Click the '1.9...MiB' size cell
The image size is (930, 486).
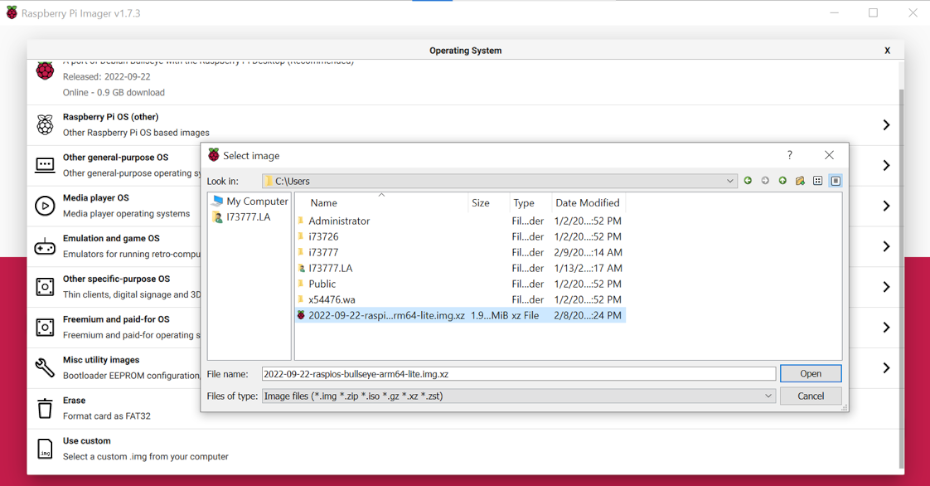(489, 315)
